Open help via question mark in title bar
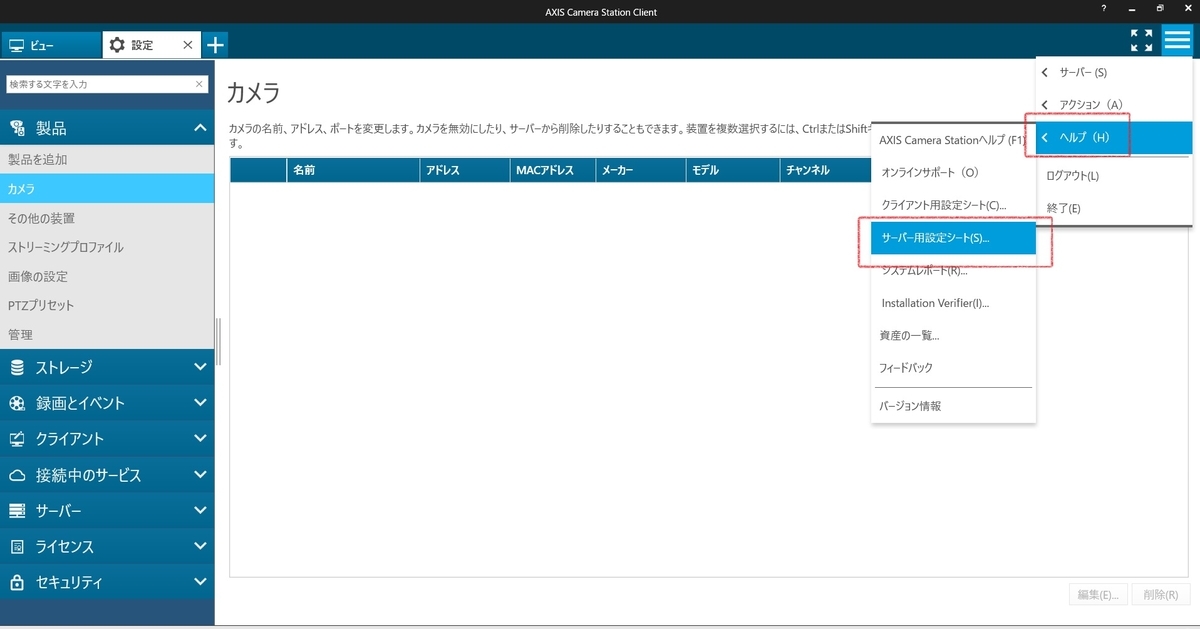The width and height of the screenshot is (1200, 629). coord(1102,8)
